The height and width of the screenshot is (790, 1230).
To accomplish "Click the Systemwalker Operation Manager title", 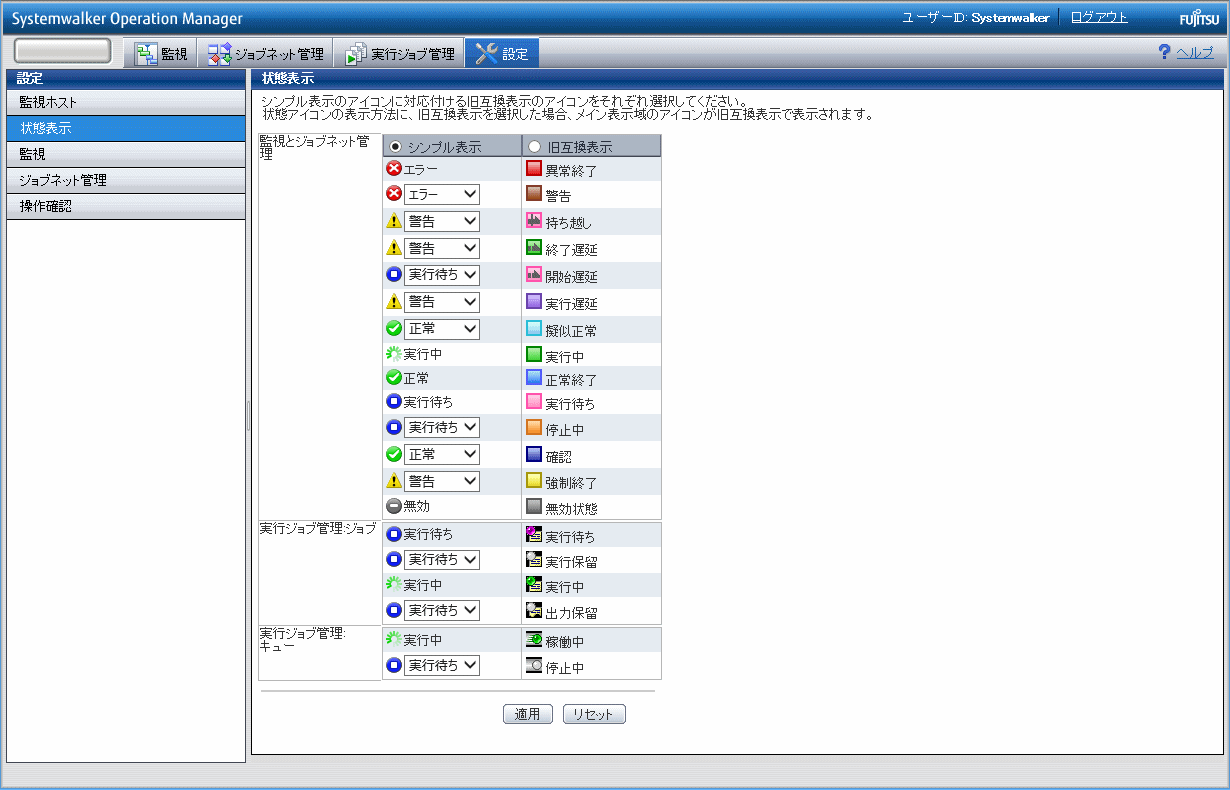I will coord(127,19).
